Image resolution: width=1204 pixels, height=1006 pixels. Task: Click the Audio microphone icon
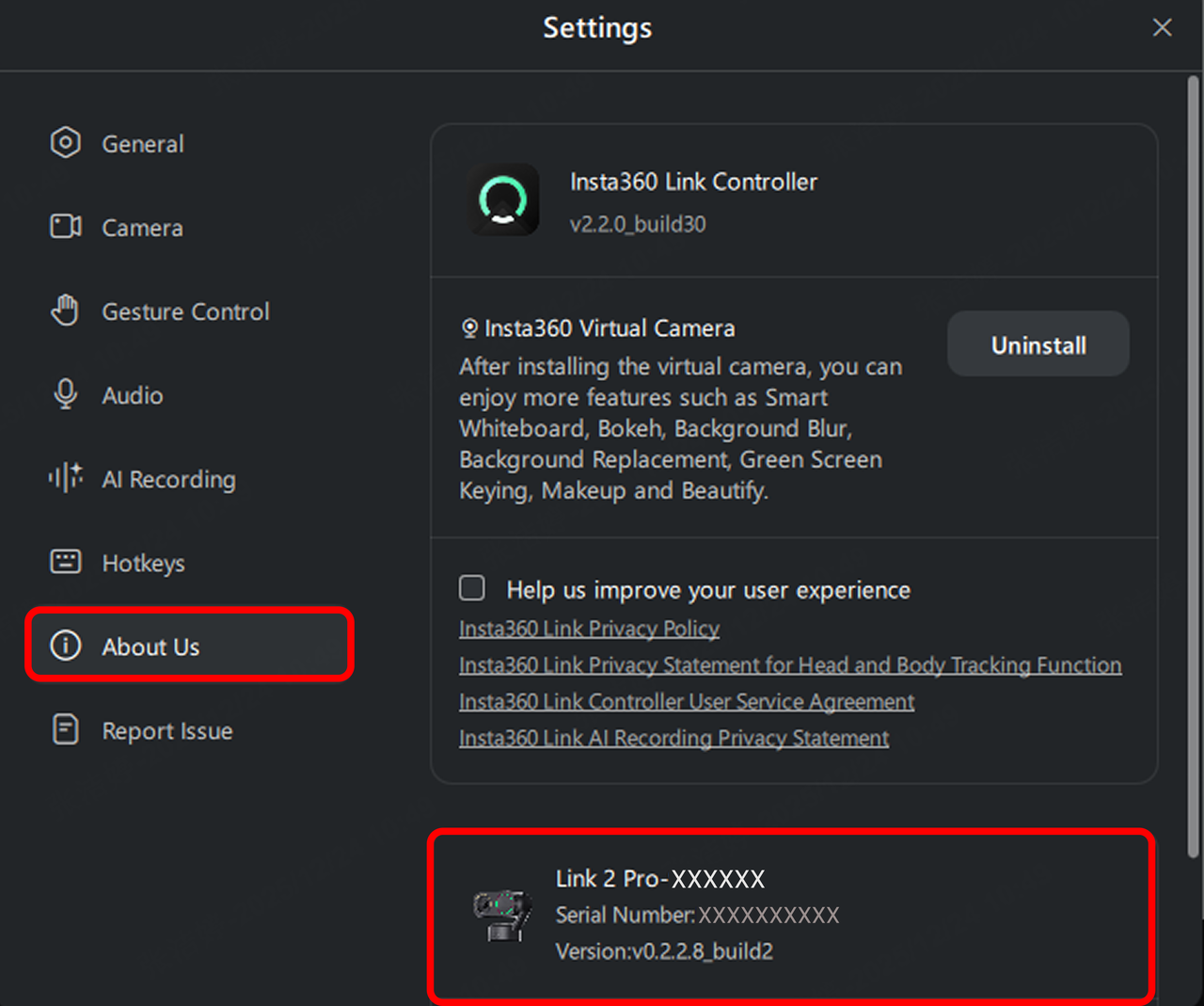65,394
